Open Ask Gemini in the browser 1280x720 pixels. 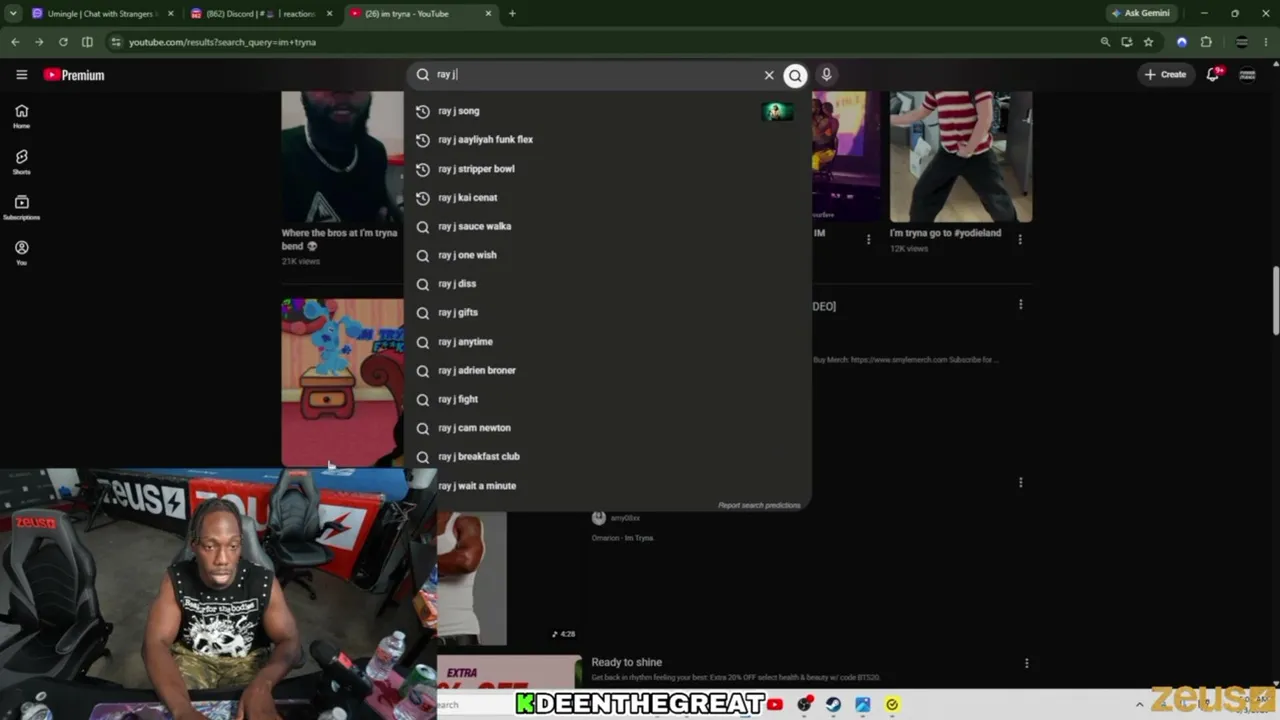coord(1140,14)
